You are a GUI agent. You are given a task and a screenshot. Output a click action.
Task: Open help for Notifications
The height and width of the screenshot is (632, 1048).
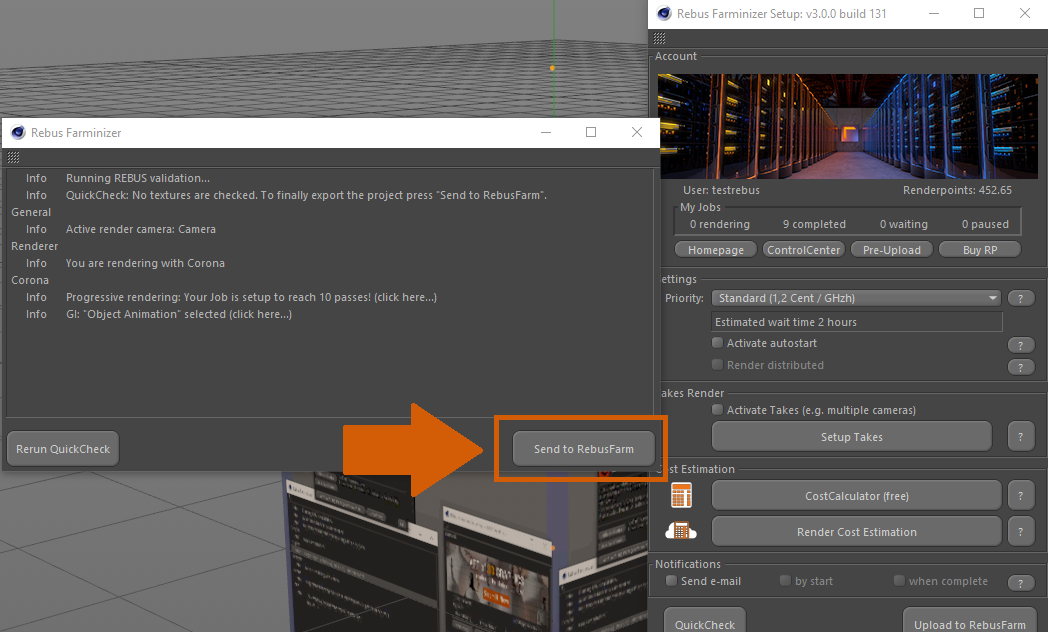click(1021, 583)
